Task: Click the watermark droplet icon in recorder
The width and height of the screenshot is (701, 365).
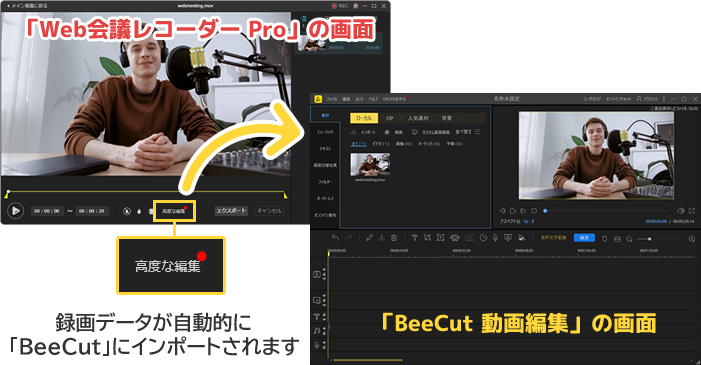Action: 139,211
